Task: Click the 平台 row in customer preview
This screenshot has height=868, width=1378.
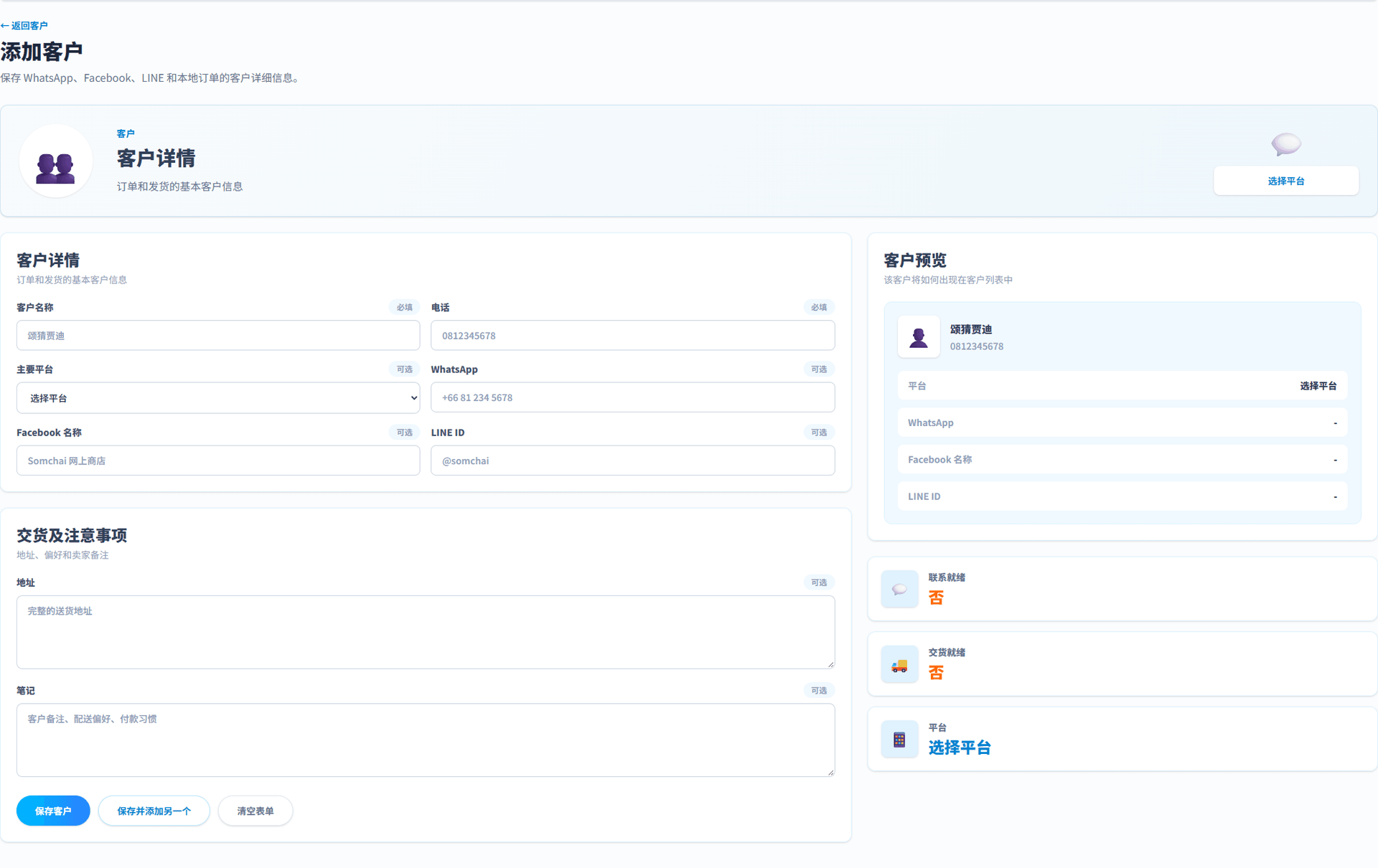Action: (1122, 385)
